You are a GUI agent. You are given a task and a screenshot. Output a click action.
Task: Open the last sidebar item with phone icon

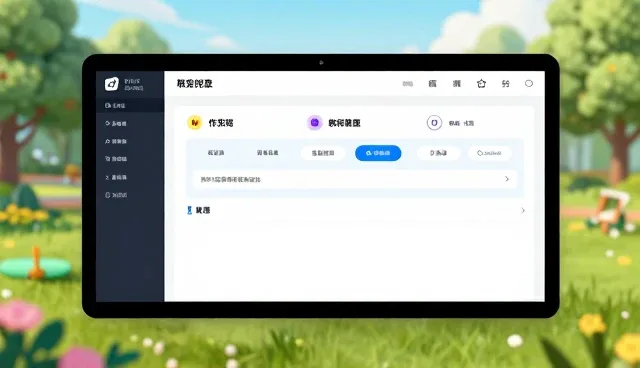(116, 195)
